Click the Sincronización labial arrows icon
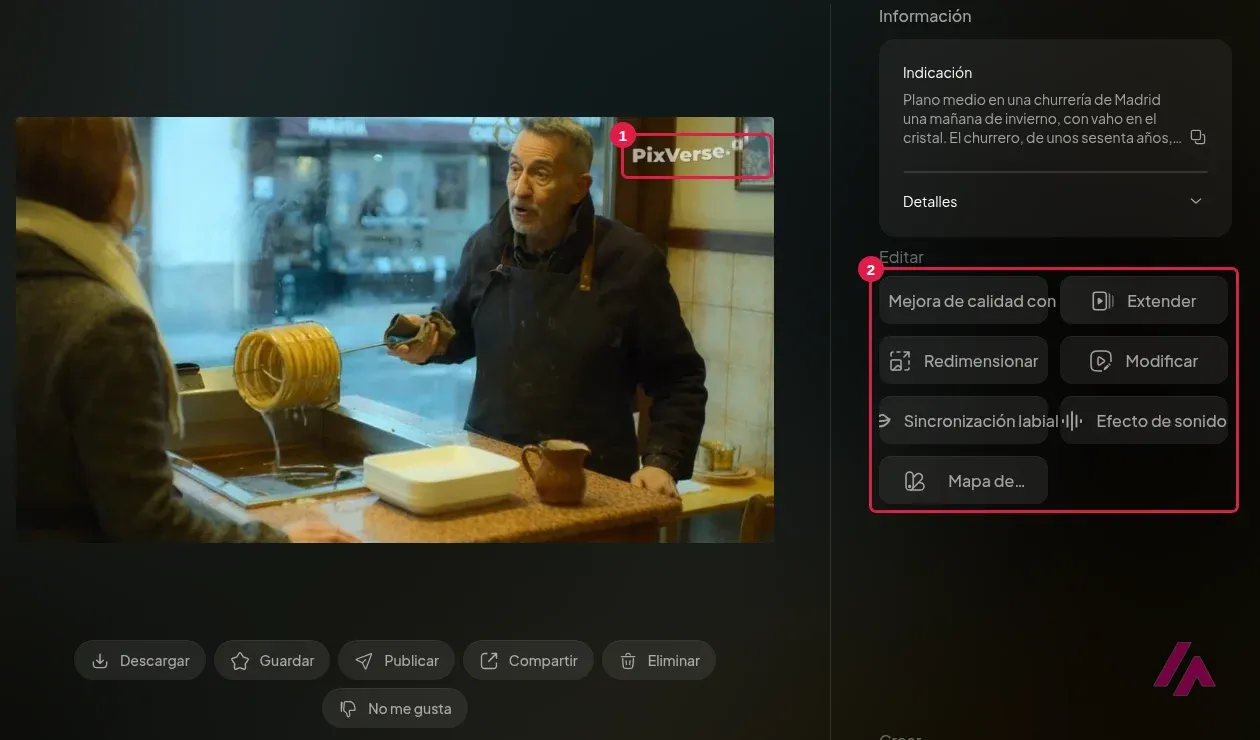This screenshot has width=1260, height=740. (885, 421)
